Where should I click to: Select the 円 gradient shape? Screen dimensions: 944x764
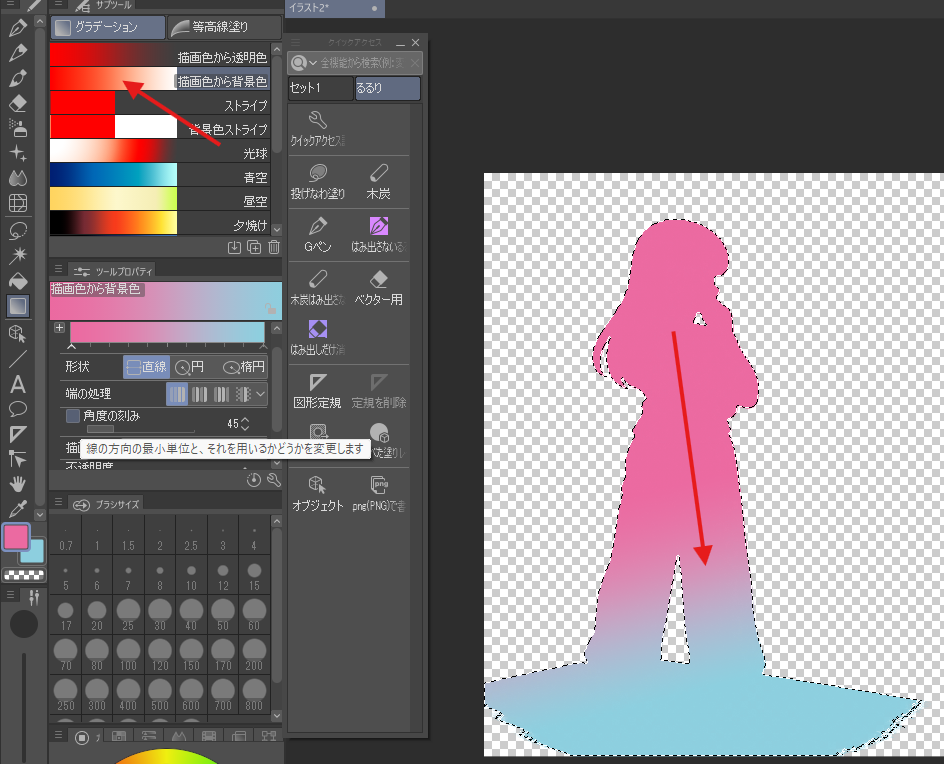point(190,367)
